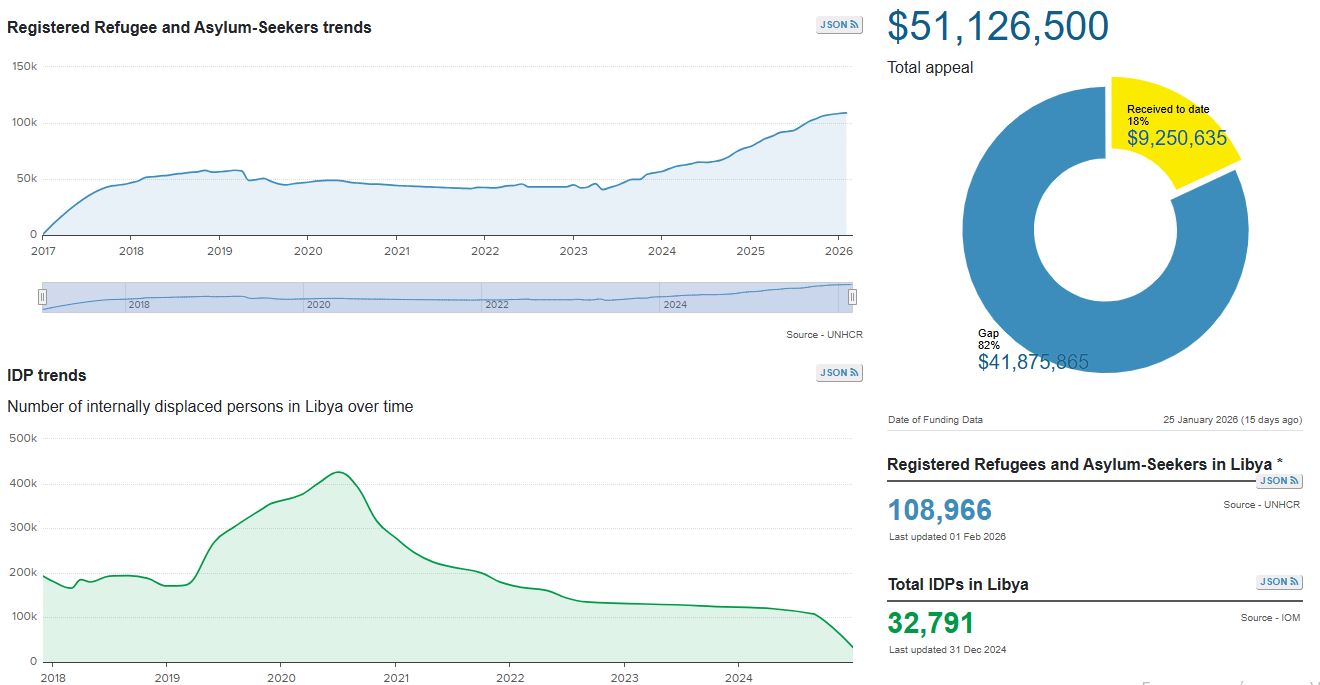1320x685 pixels.
Task: Click JSON icon beside Registered Refugees in Libya
Action: coord(1279,481)
